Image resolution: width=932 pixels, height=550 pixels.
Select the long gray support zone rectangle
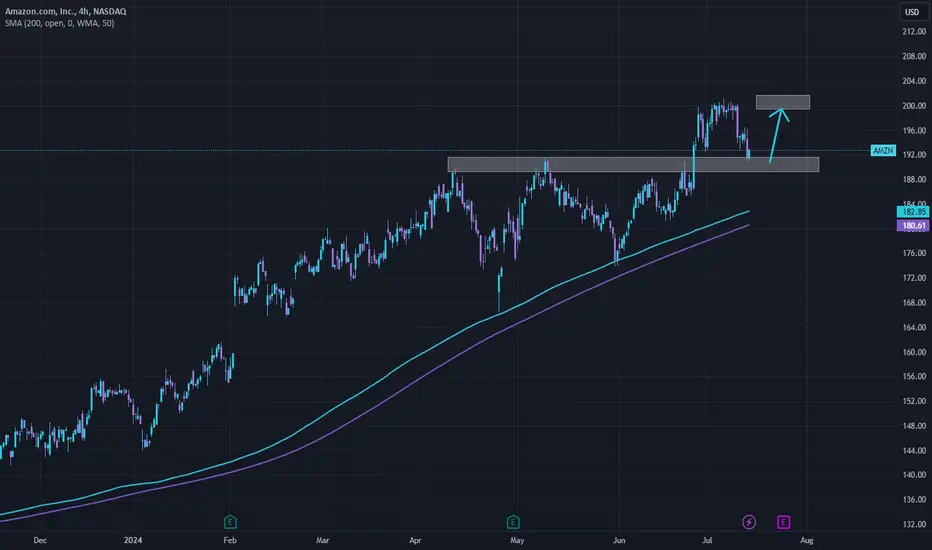tap(633, 165)
